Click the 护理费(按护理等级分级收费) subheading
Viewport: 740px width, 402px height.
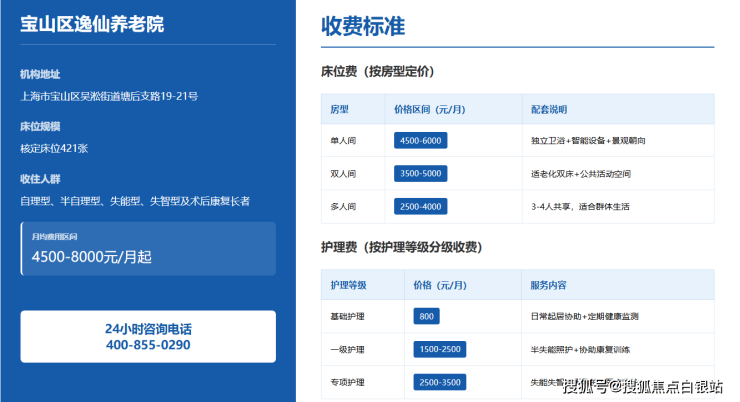pyautogui.click(x=401, y=247)
